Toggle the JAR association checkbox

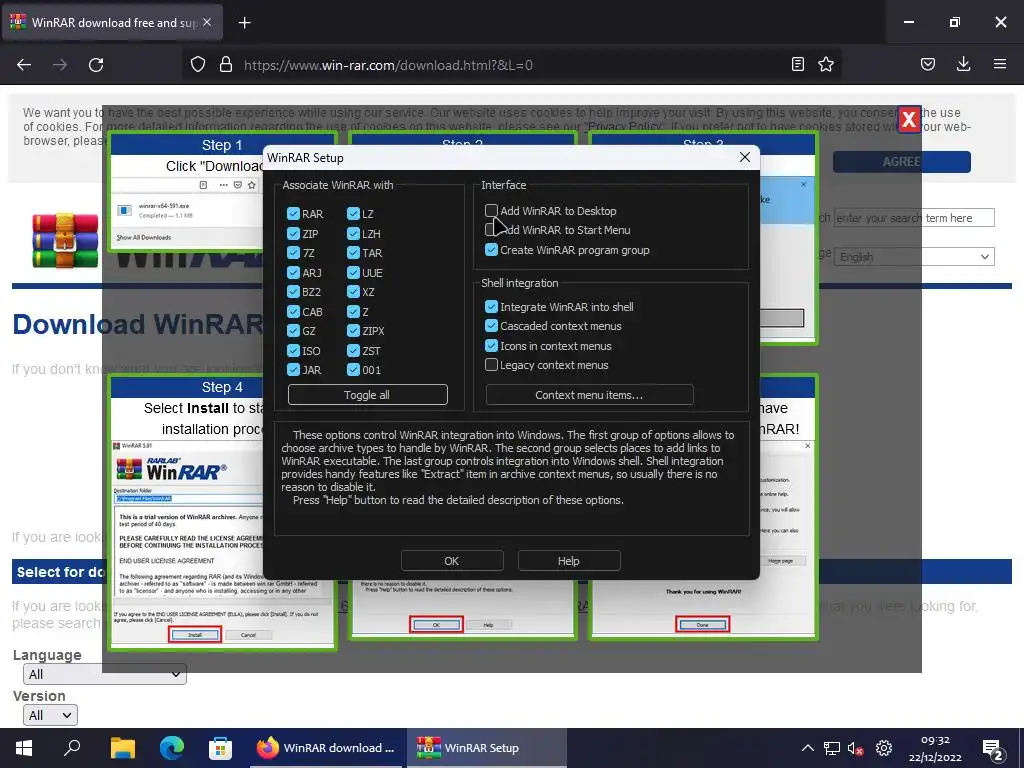[x=293, y=370]
